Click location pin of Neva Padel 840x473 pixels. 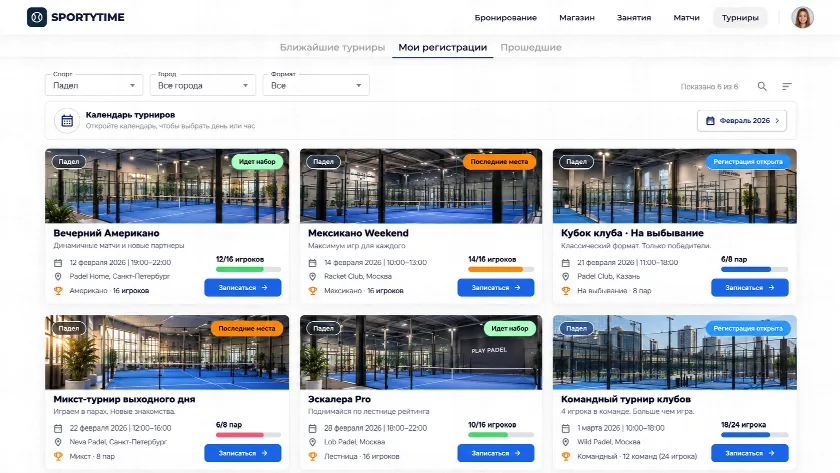coord(58,442)
